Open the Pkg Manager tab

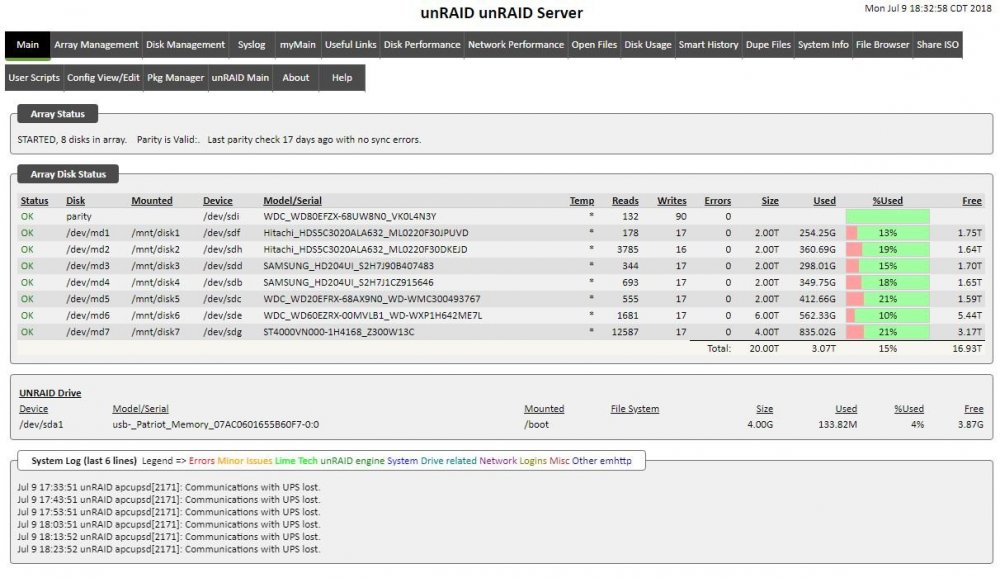tap(175, 78)
